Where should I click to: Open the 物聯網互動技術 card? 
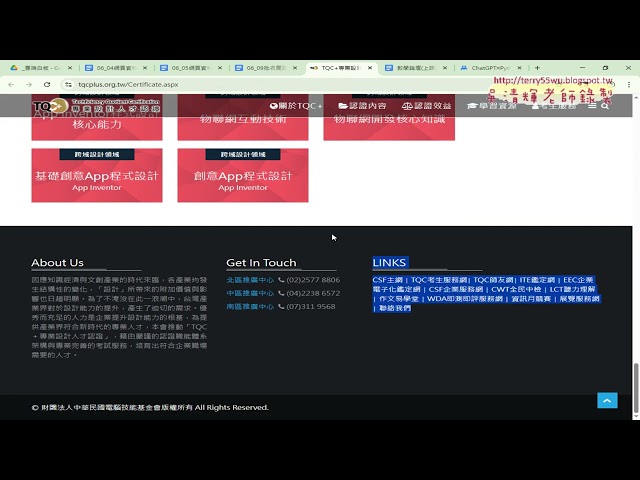coord(243,119)
